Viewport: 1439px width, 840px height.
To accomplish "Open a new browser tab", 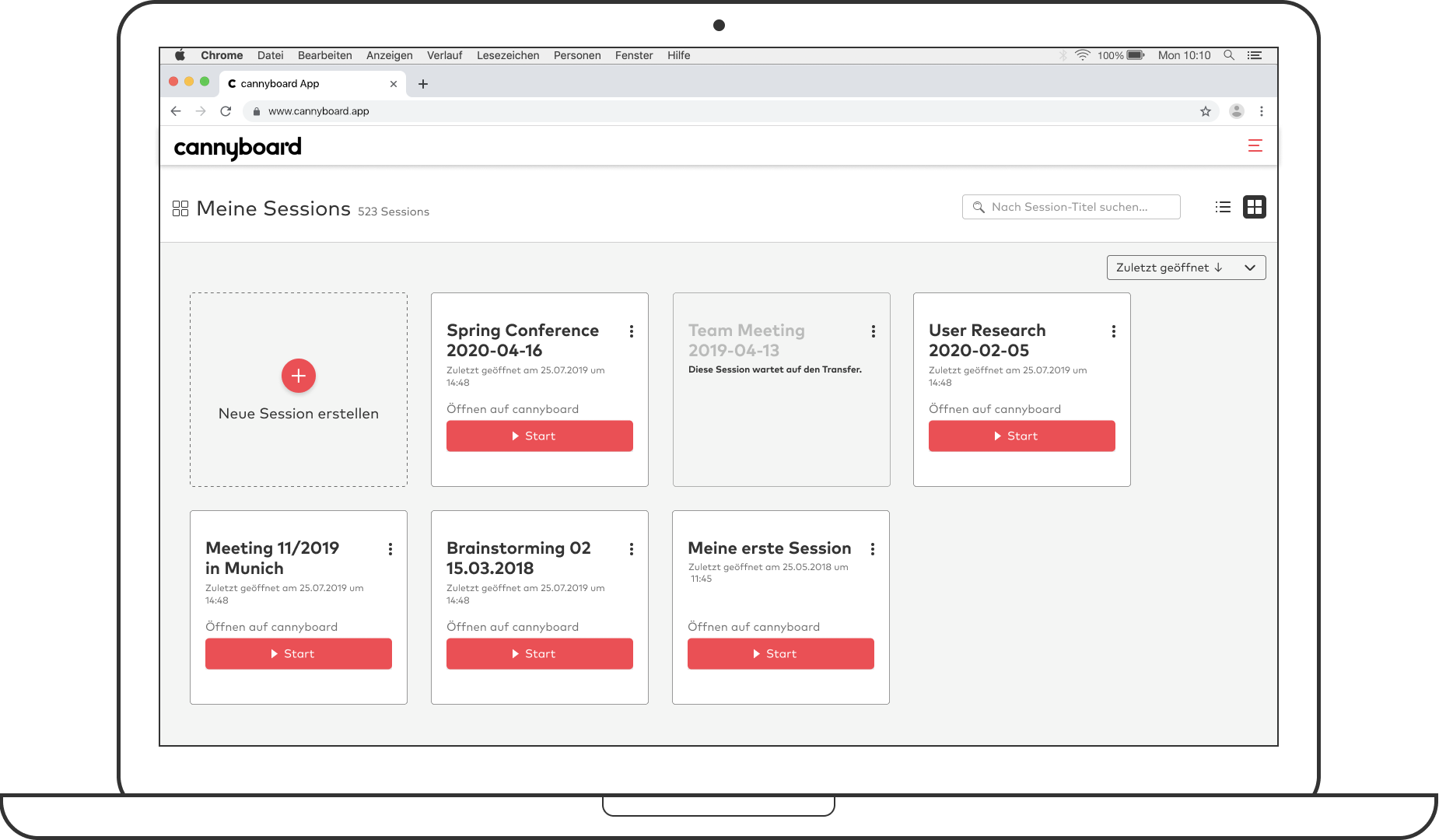I will [423, 84].
